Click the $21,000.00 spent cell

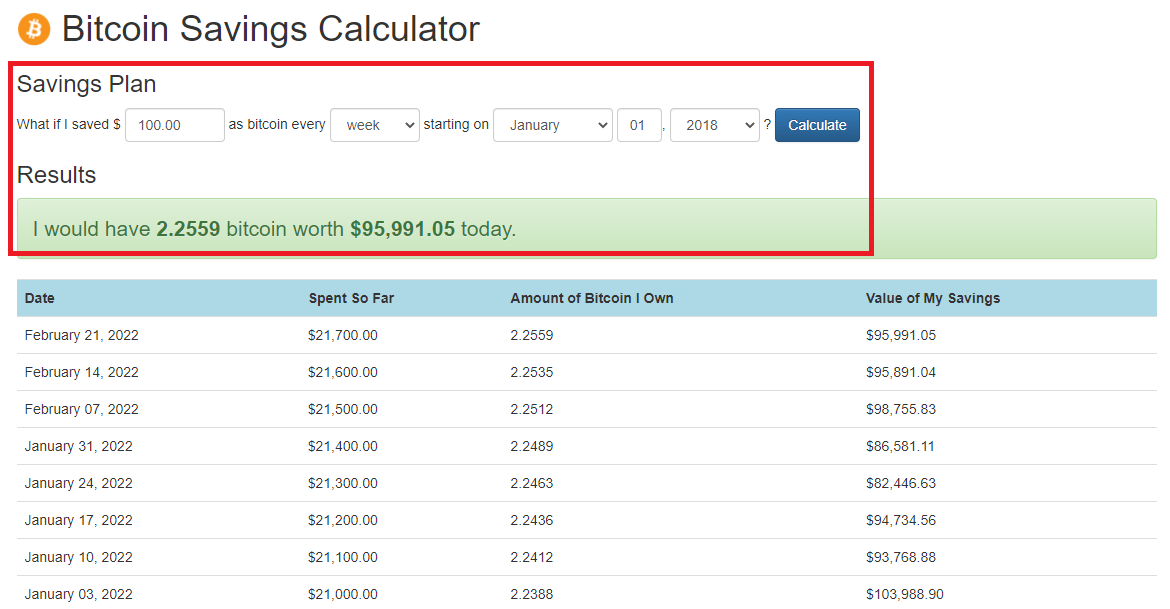coord(342,594)
